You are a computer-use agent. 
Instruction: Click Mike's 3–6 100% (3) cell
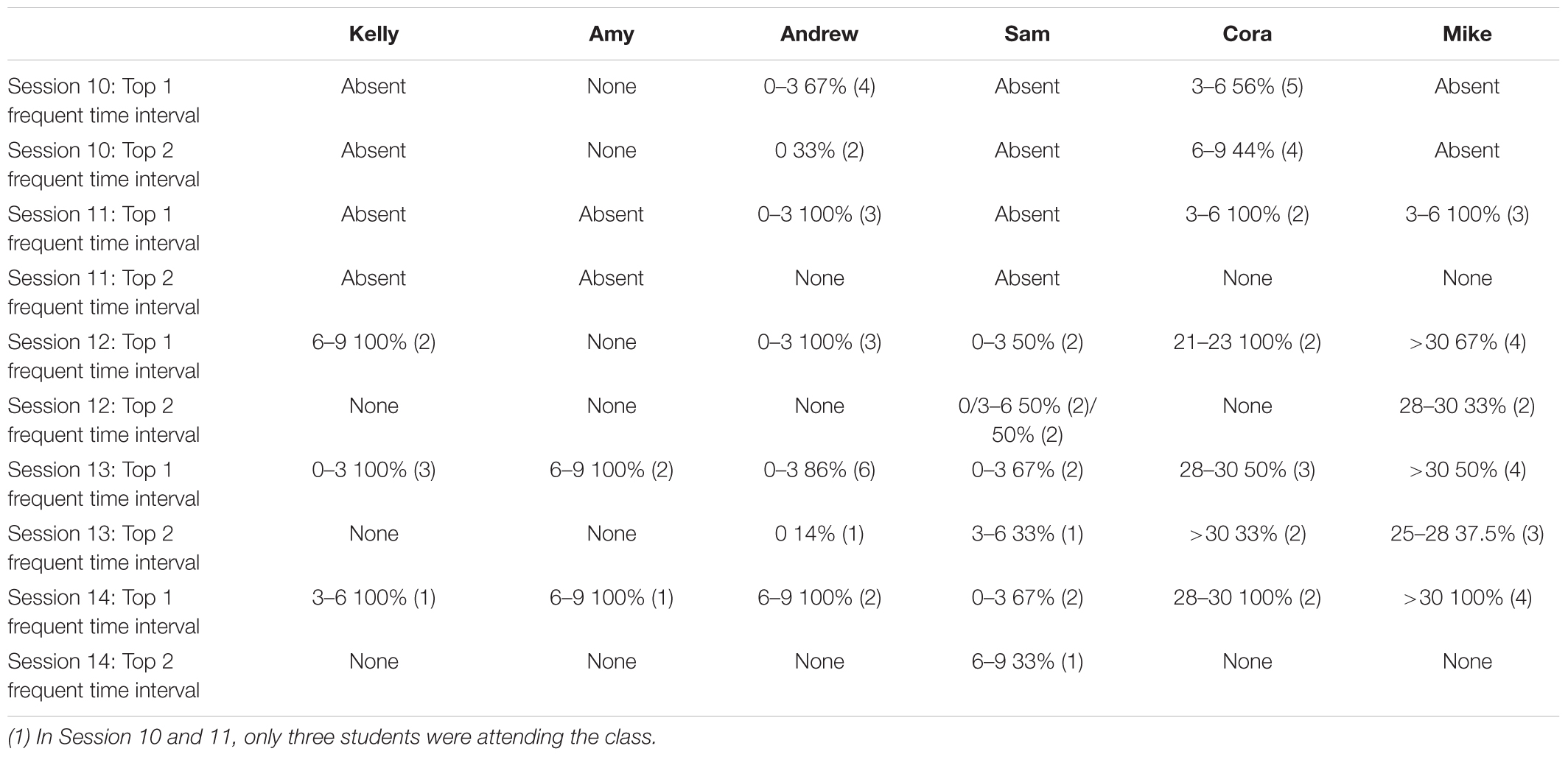click(x=1467, y=215)
